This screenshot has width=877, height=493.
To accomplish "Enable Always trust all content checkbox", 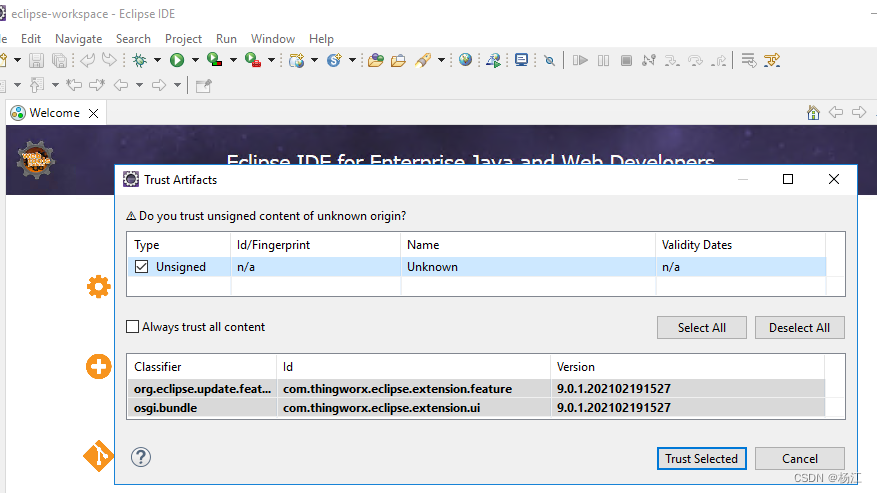I will (x=133, y=327).
